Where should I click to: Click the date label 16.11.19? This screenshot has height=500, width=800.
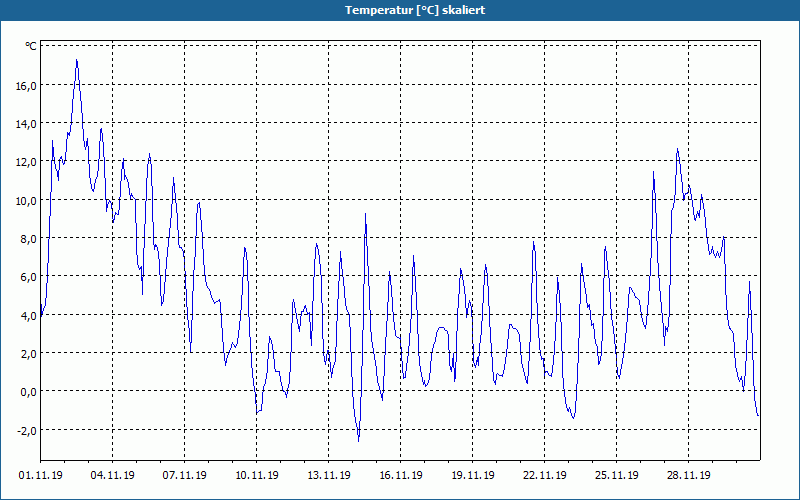401,476
